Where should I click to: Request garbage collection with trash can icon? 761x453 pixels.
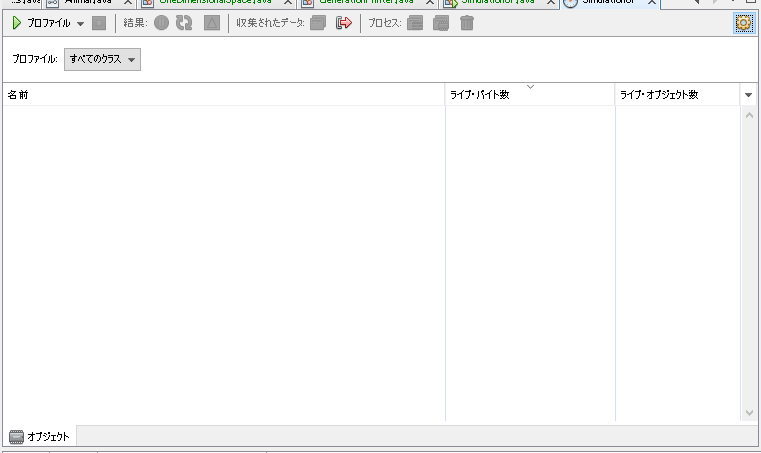466,23
